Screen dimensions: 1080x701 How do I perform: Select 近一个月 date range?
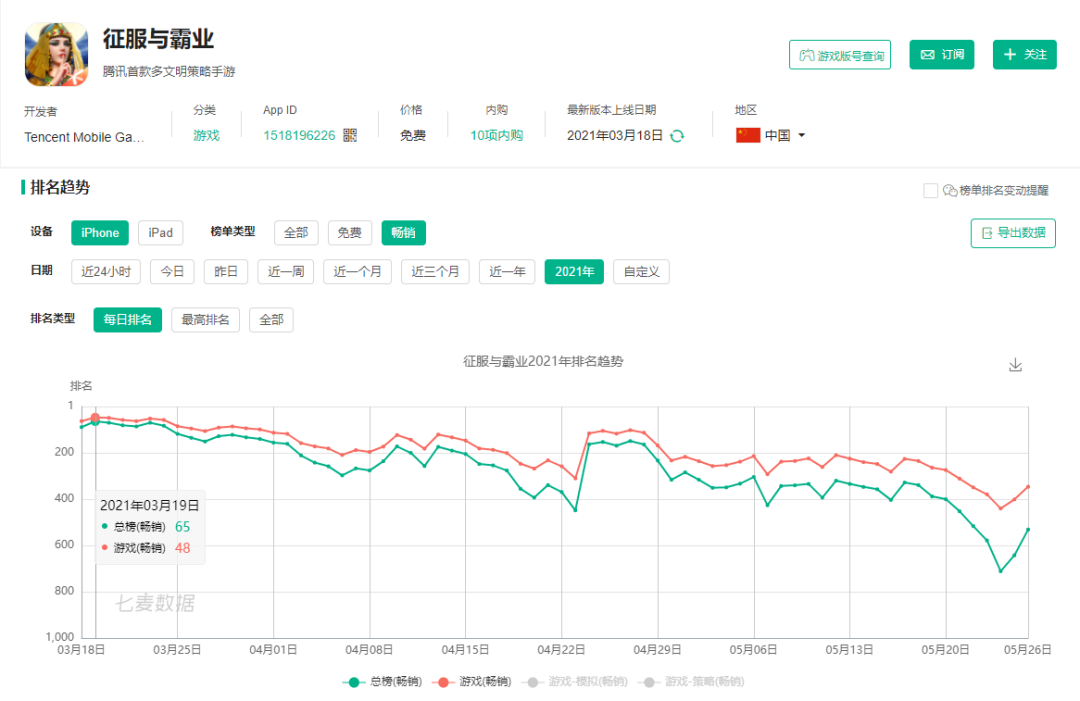click(357, 271)
